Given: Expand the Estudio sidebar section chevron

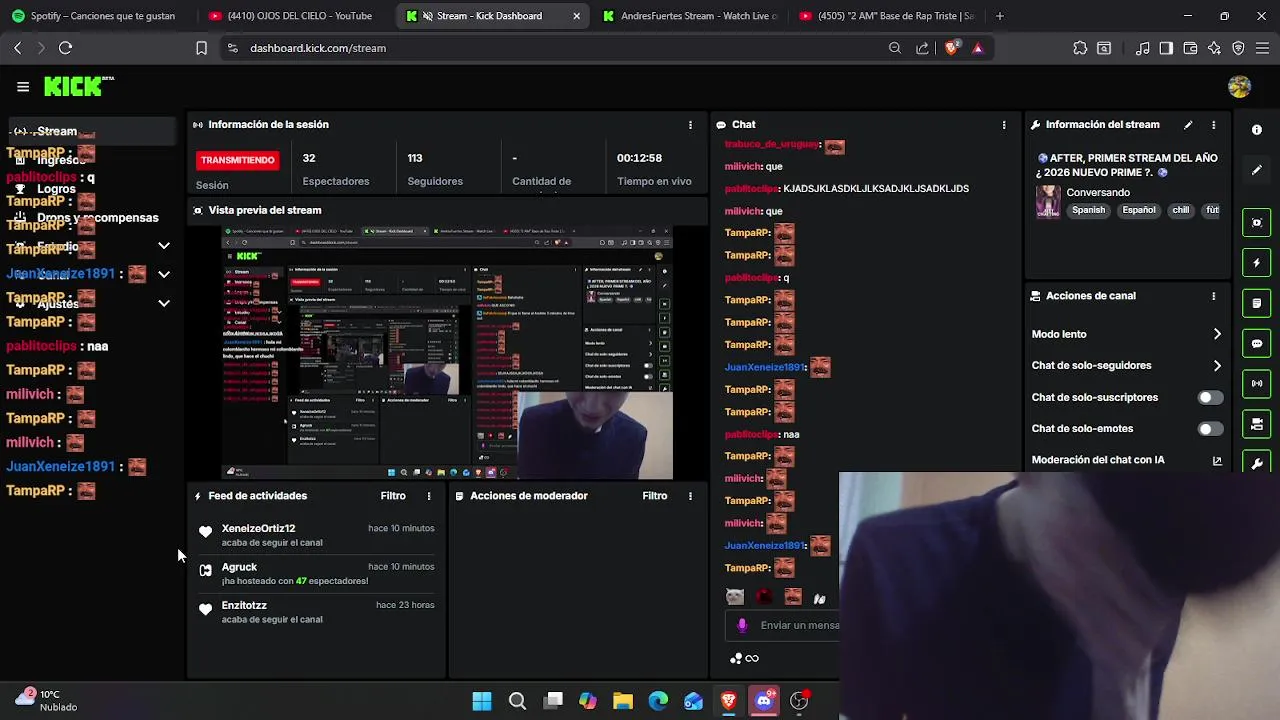Looking at the screenshot, I should (164, 246).
